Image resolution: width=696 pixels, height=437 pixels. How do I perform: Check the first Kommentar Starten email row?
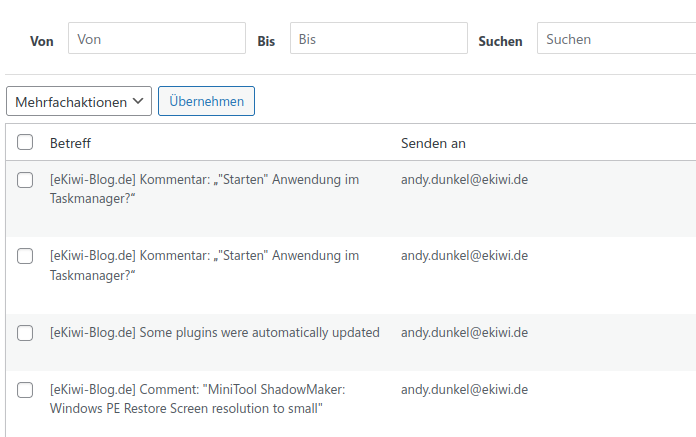(25, 180)
